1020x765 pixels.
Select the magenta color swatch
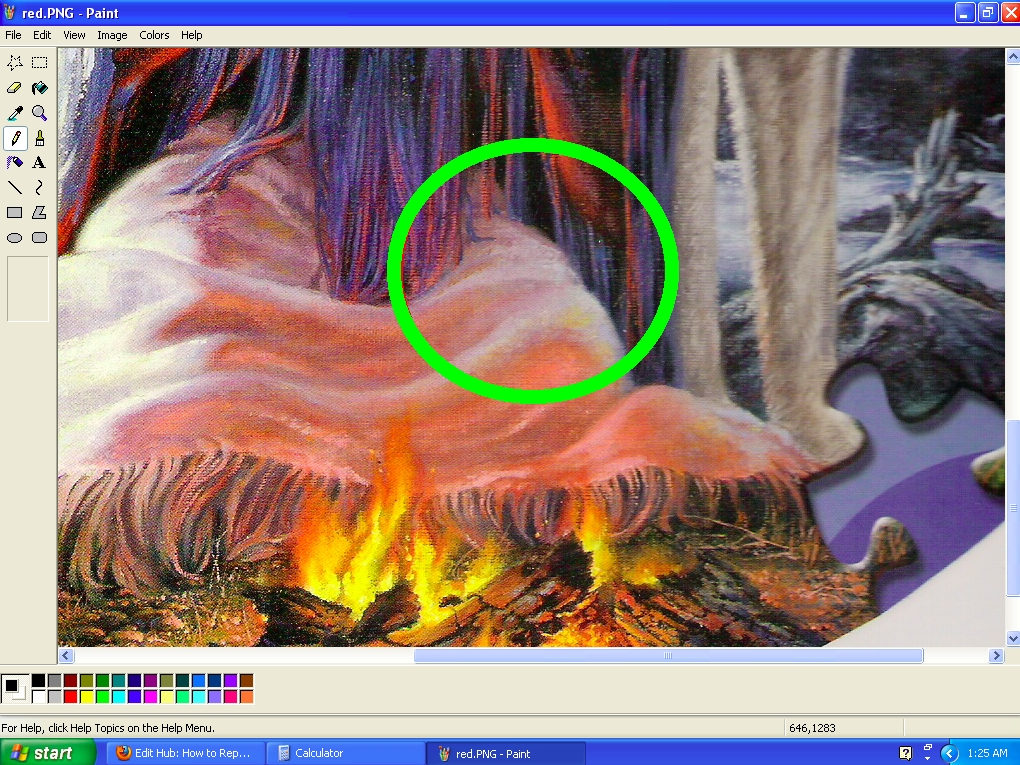tap(150, 697)
